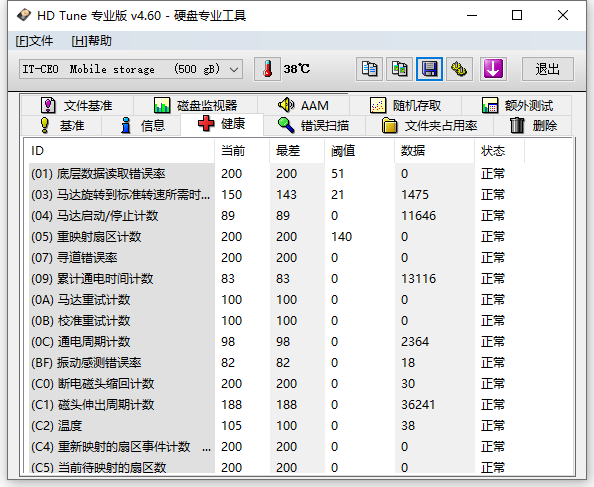
Task: Copy text info to clipboard icon
Action: [x=369, y=69]
